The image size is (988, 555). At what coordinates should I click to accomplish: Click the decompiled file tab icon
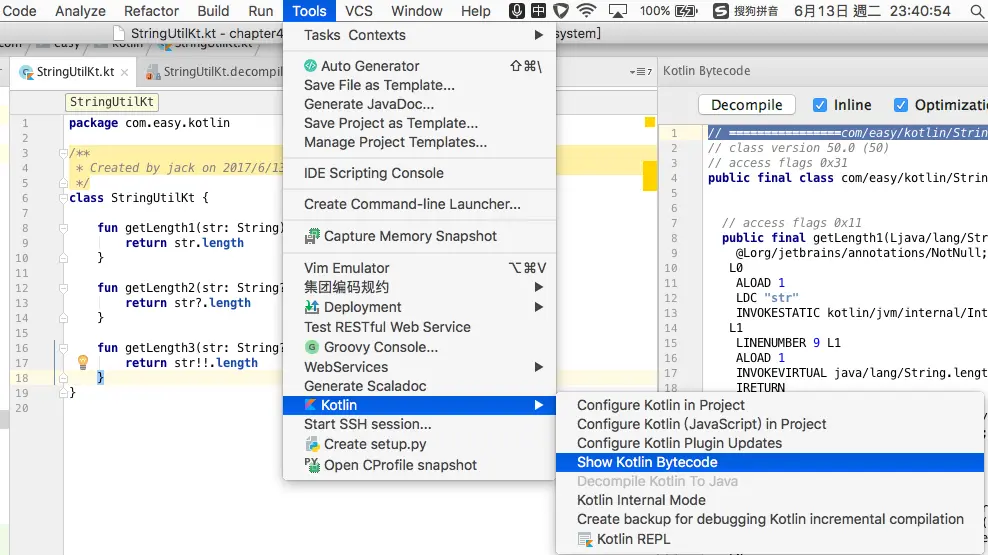click(152, 72)
